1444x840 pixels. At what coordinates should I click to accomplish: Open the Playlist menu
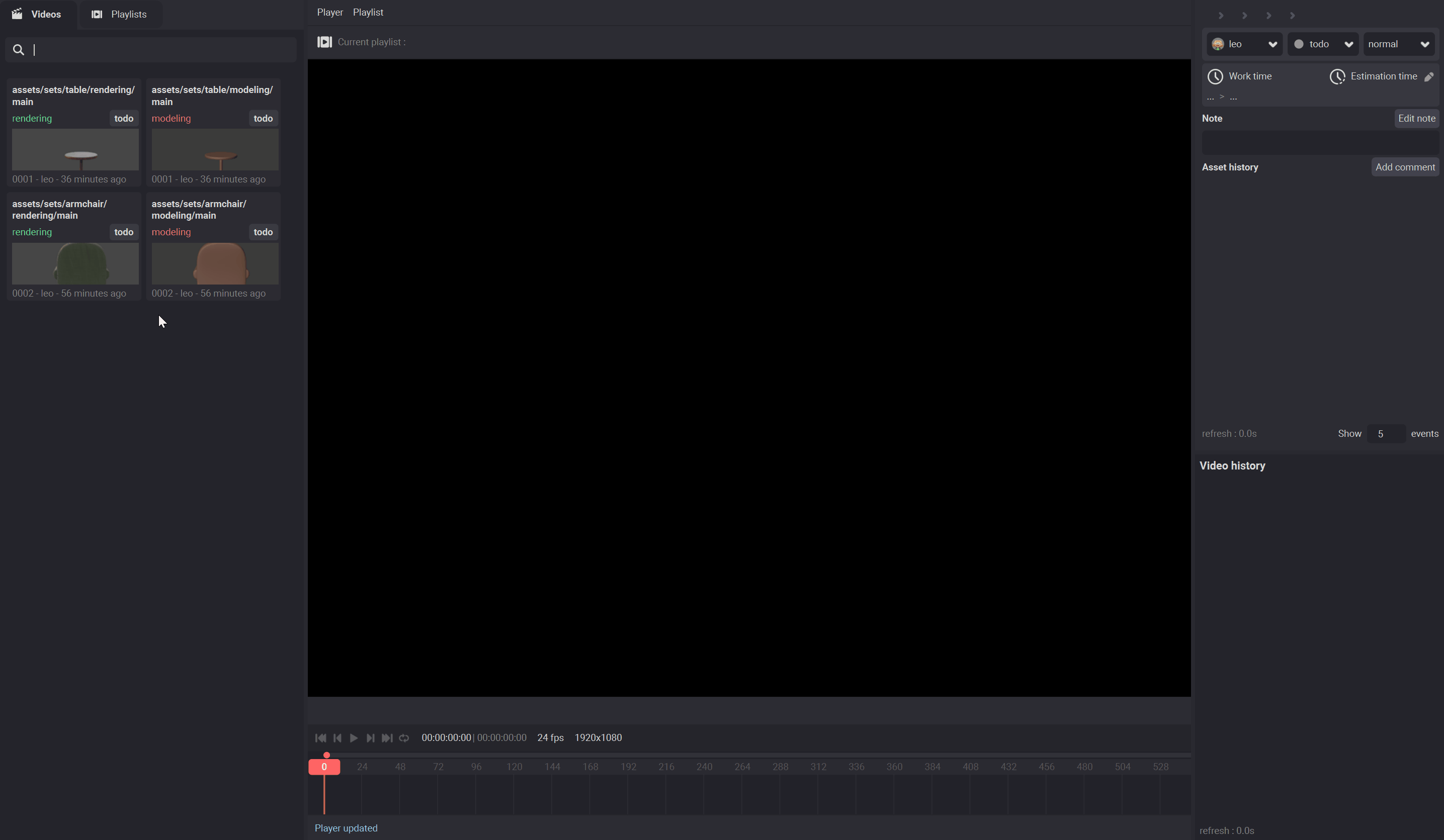tap(368, 12)
